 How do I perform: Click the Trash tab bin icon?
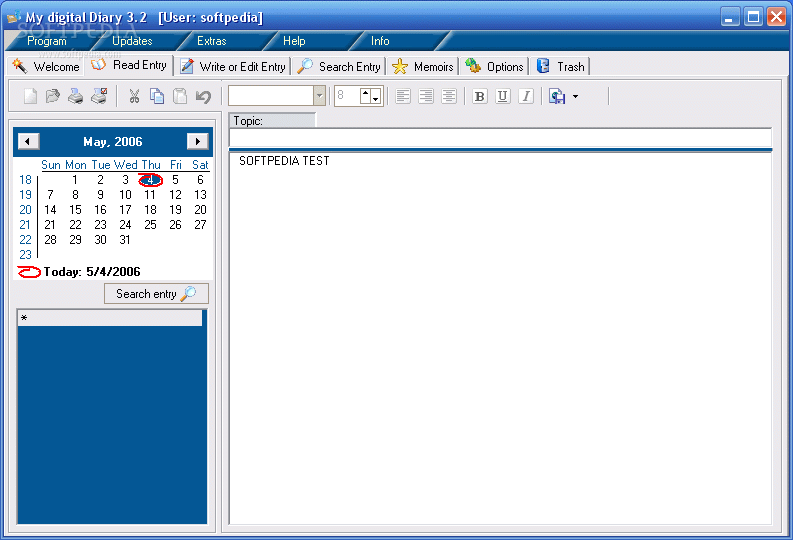543,66
